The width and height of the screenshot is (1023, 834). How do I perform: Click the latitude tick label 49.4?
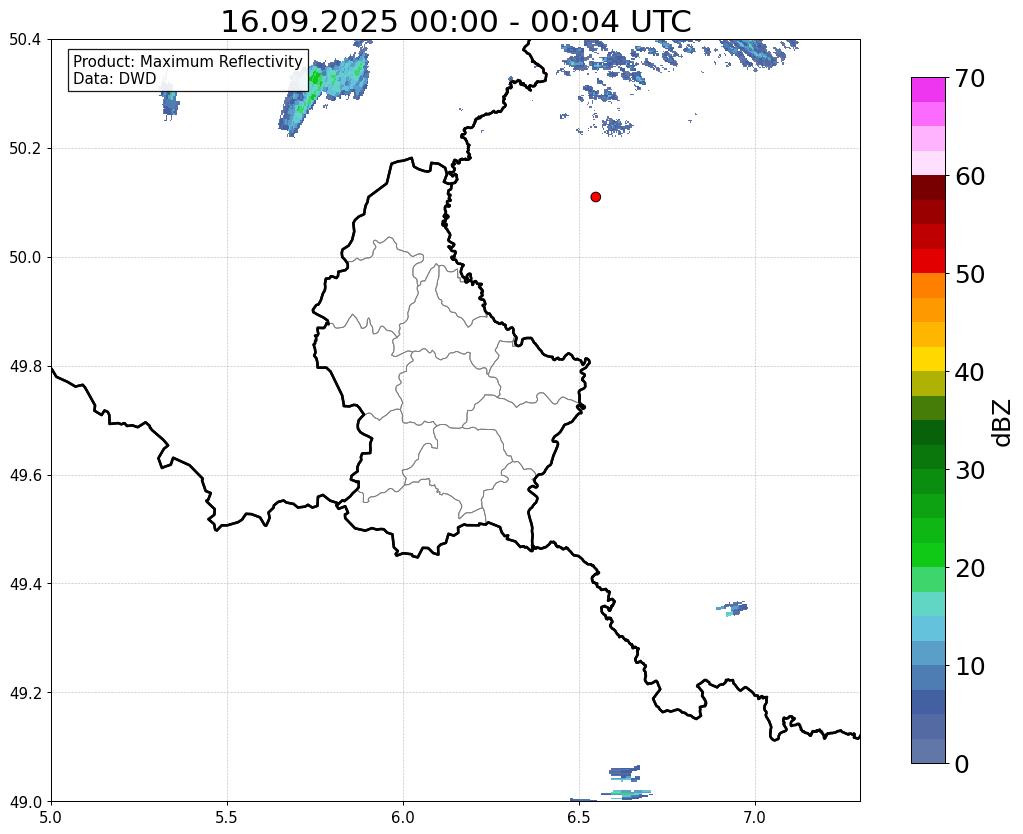(25, 584)
